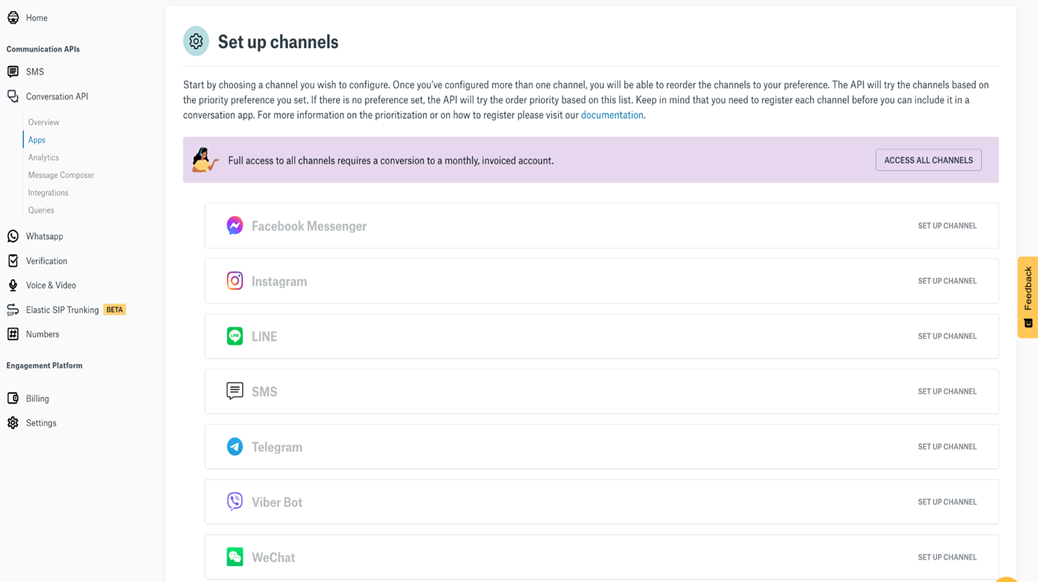Open Whatsapp from the sidebar

pyautogui.click(x=43, y=236)
